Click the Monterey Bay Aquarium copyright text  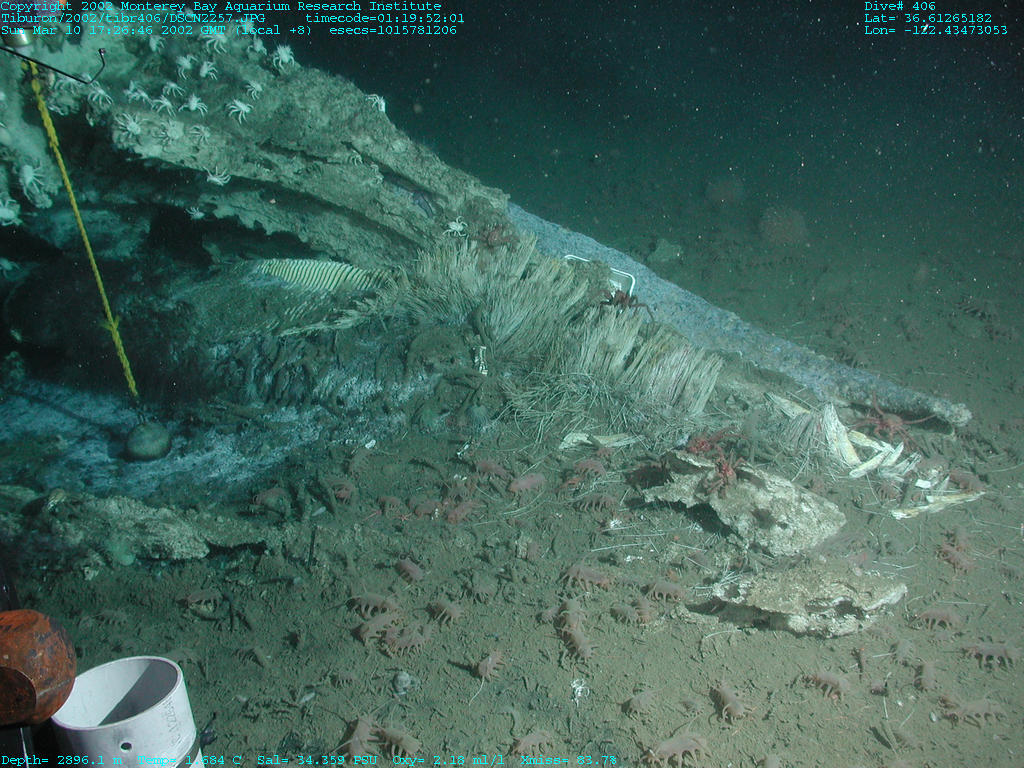pos(220,6)
